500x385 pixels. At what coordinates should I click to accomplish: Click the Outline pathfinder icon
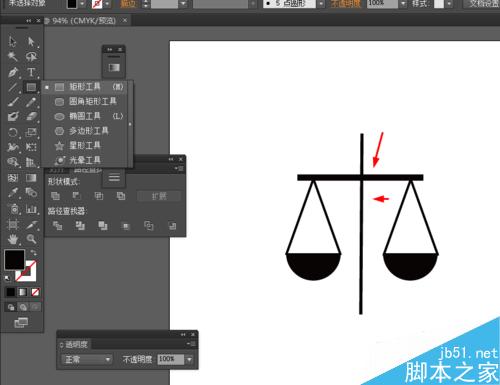149,226
